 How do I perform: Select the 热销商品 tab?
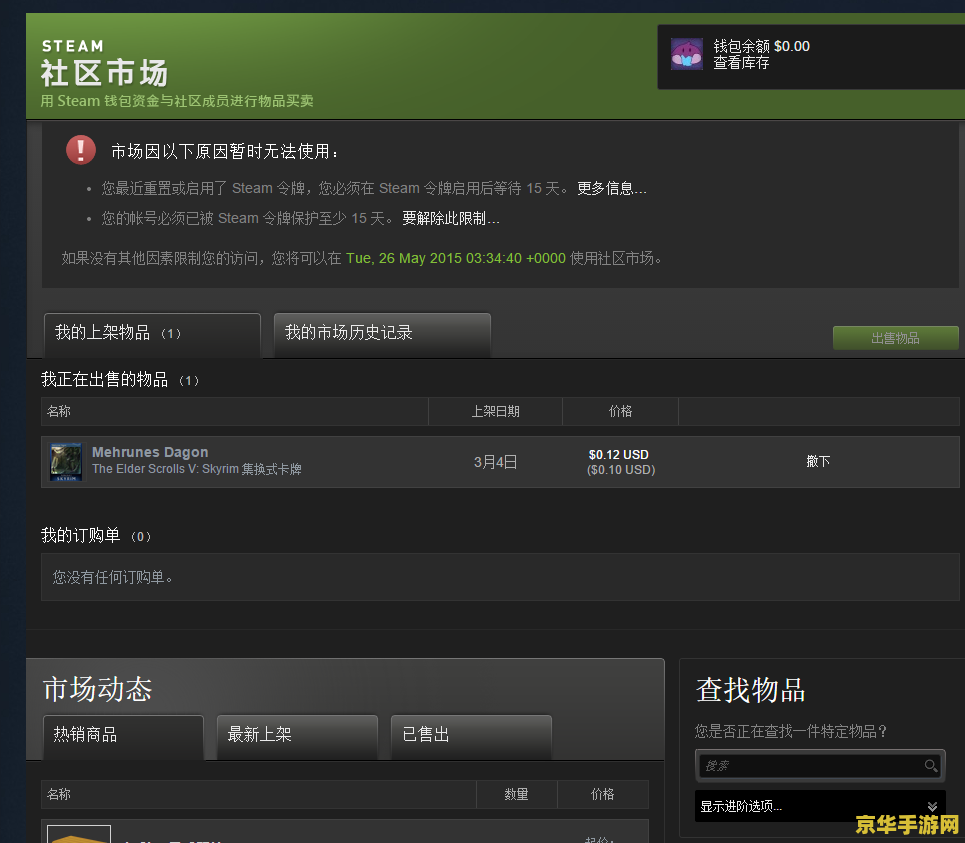123,736
